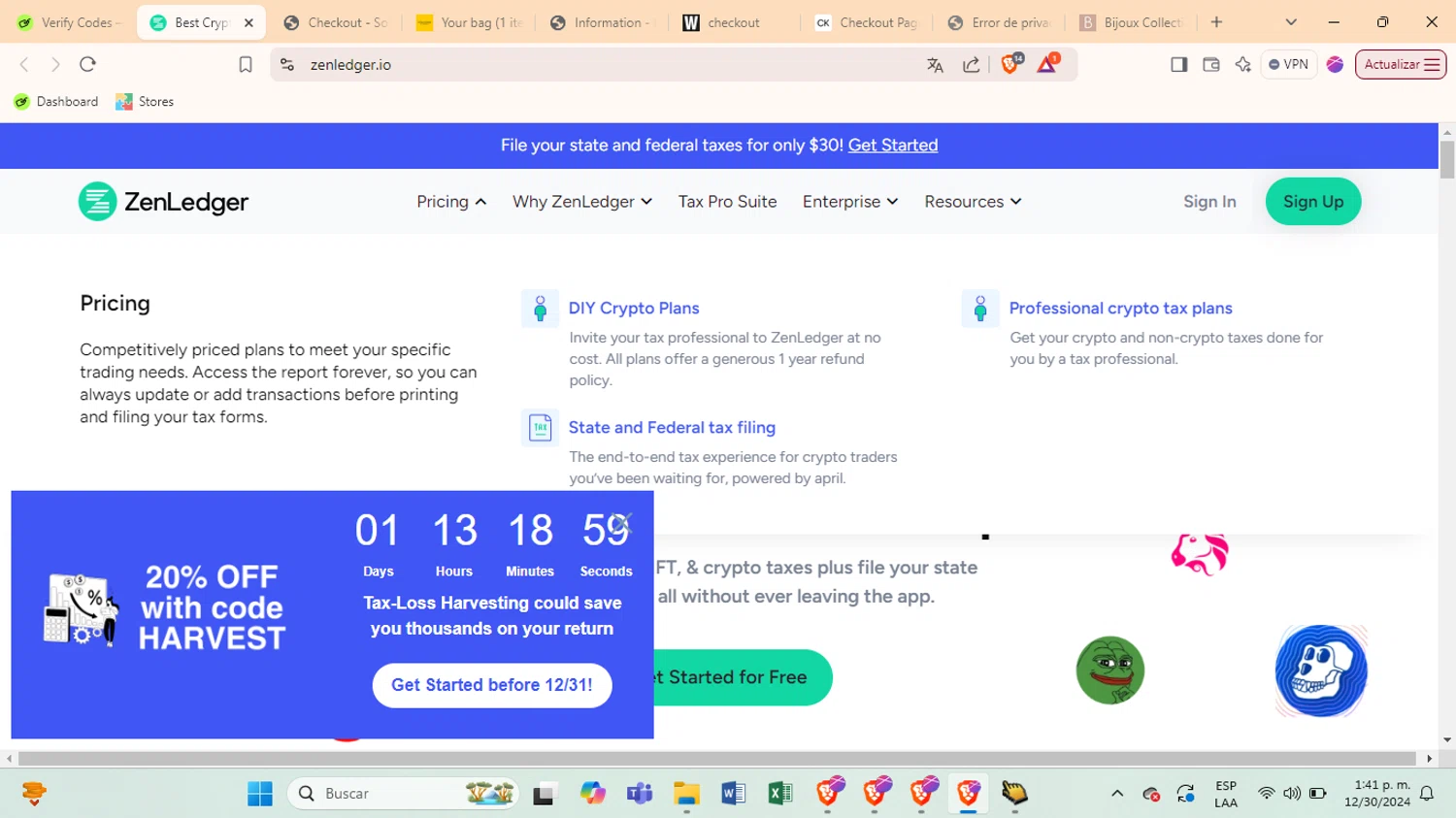Open Microsoft Teams from the taskbar
This screenshot has width=1456, height=818.
pyautogui.click(x=639, y=794)
